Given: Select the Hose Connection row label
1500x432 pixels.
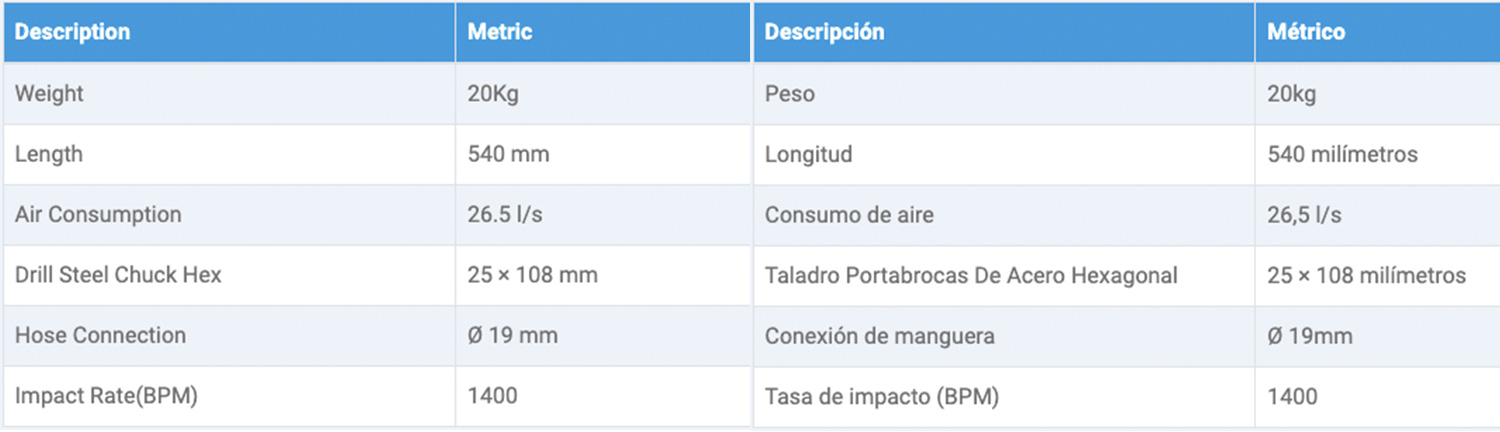Looking at the screenshot, I should [100, 335].
